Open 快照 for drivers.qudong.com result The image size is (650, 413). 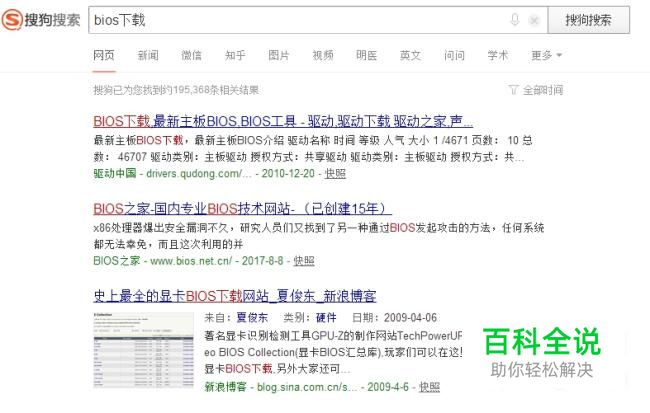tap(335, 173)
